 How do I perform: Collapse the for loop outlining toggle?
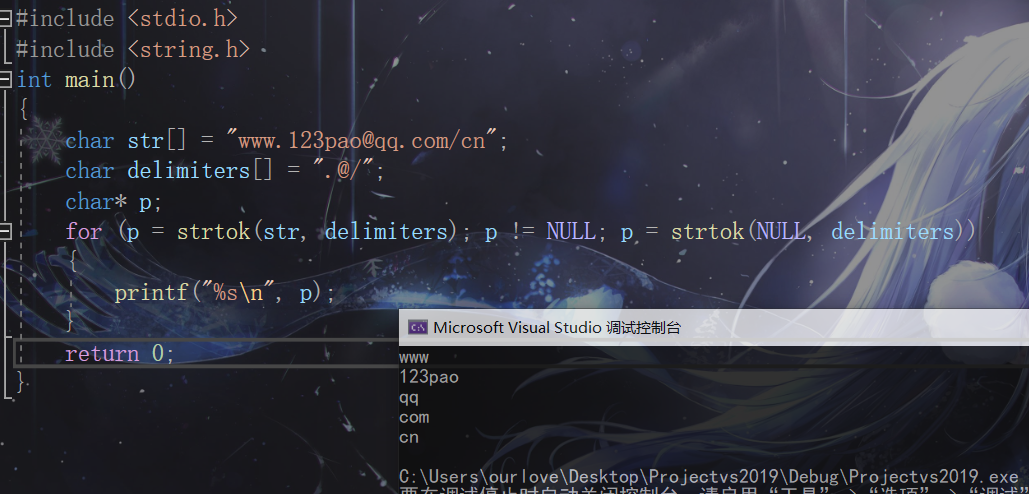point(5,232)
